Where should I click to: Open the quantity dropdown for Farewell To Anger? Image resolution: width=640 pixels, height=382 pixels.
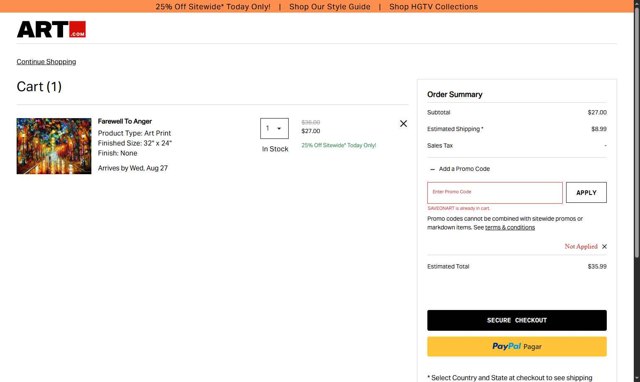click(274, 129)
